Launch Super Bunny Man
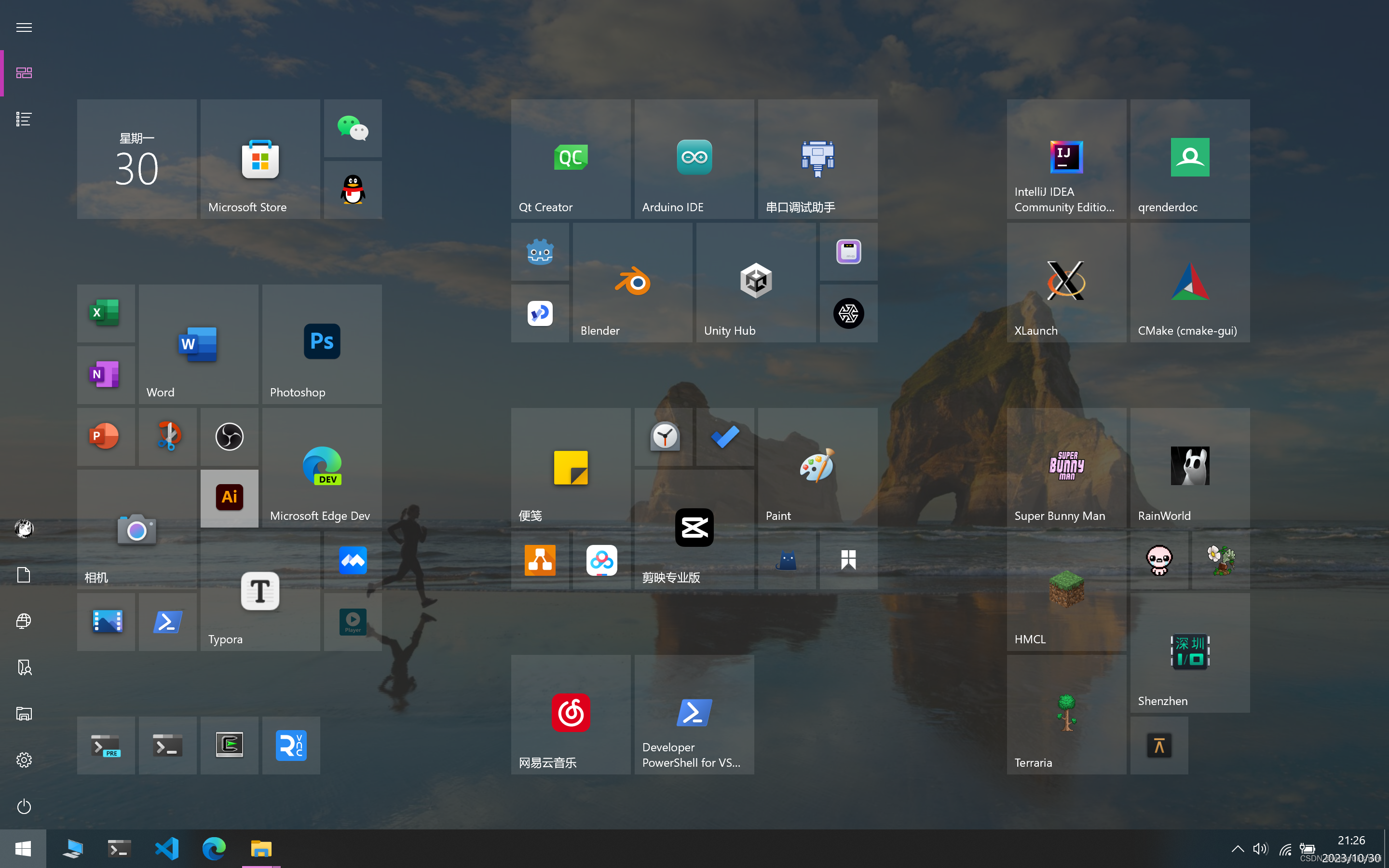The height and width of the screenshot is (868, 1389). [1066, 468]
